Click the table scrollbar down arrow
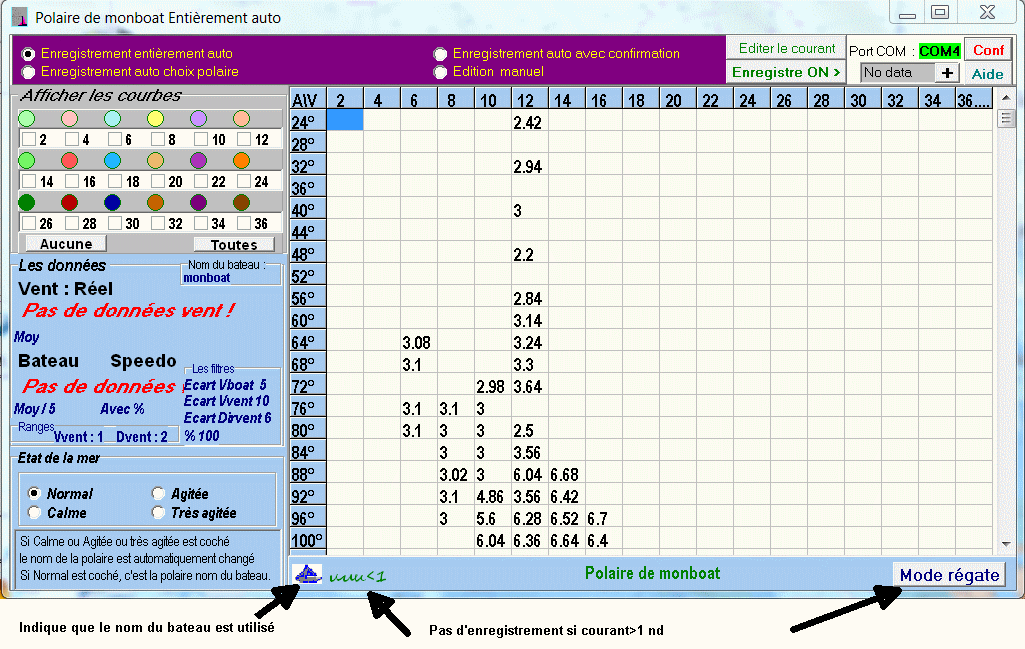The height and width of the screenshot is (649, 1025). (x=1006, y=544)
